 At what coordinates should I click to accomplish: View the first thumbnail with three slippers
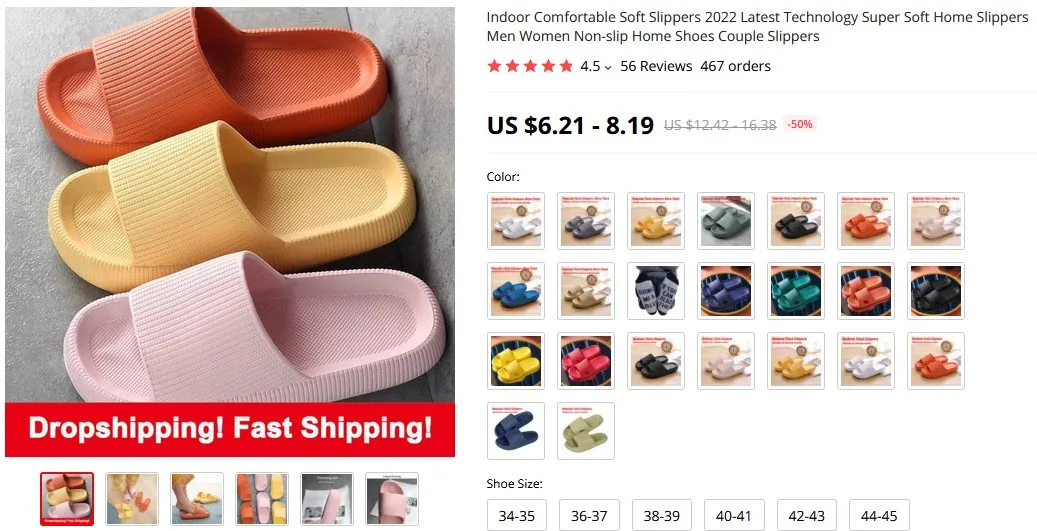(x=67, y=499)
